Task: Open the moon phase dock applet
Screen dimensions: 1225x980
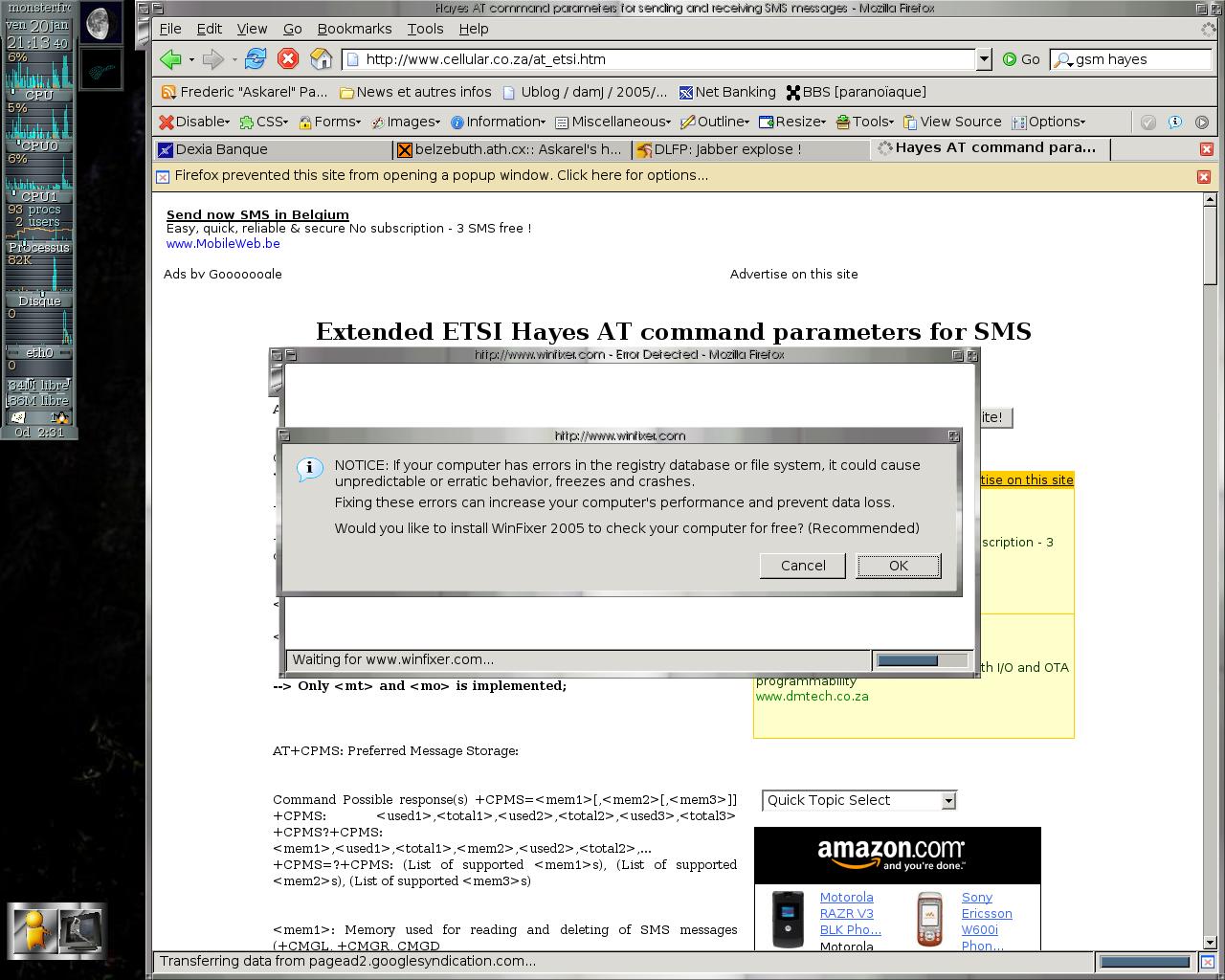Action: 100,24
